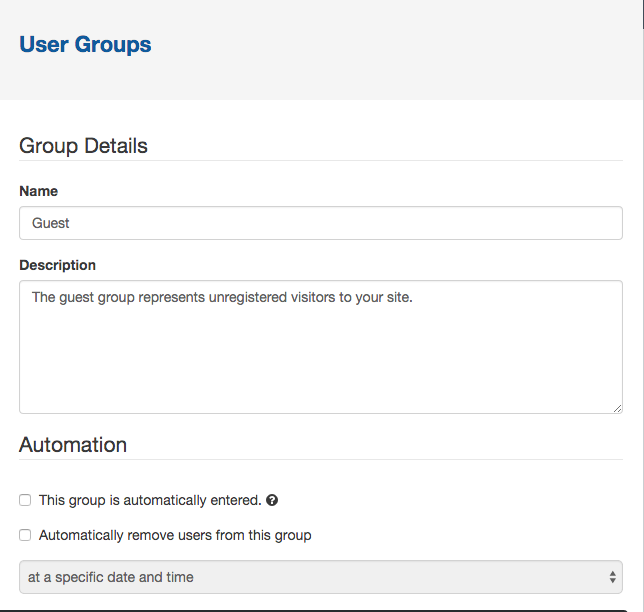Image resolution: width=644 pixels, height=612 pixels.
Task: Click the word Guest in the Name field
Action: (51, 223)
